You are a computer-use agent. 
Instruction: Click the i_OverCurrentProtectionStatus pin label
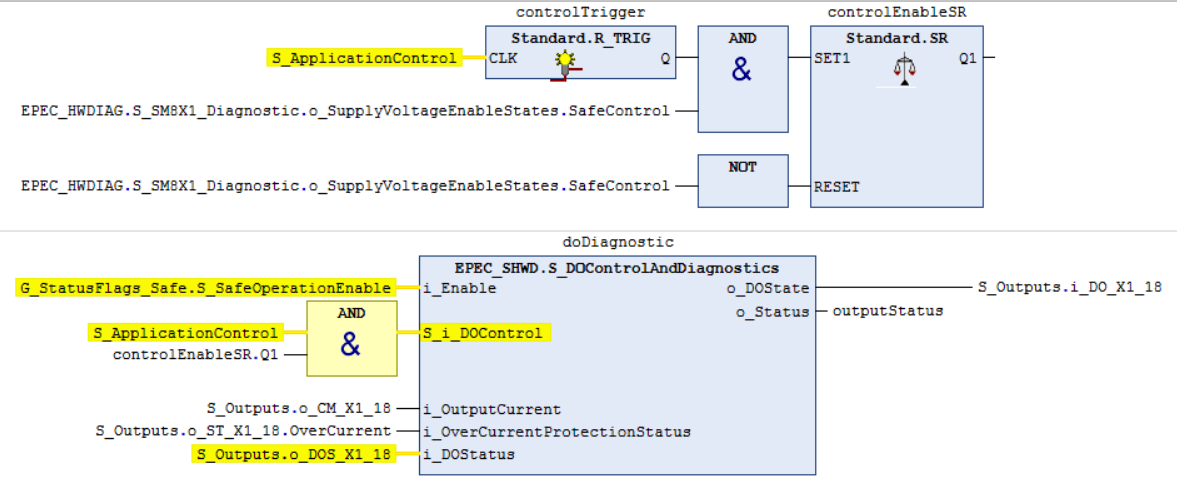pyautogui.click(x=557, y=432)
